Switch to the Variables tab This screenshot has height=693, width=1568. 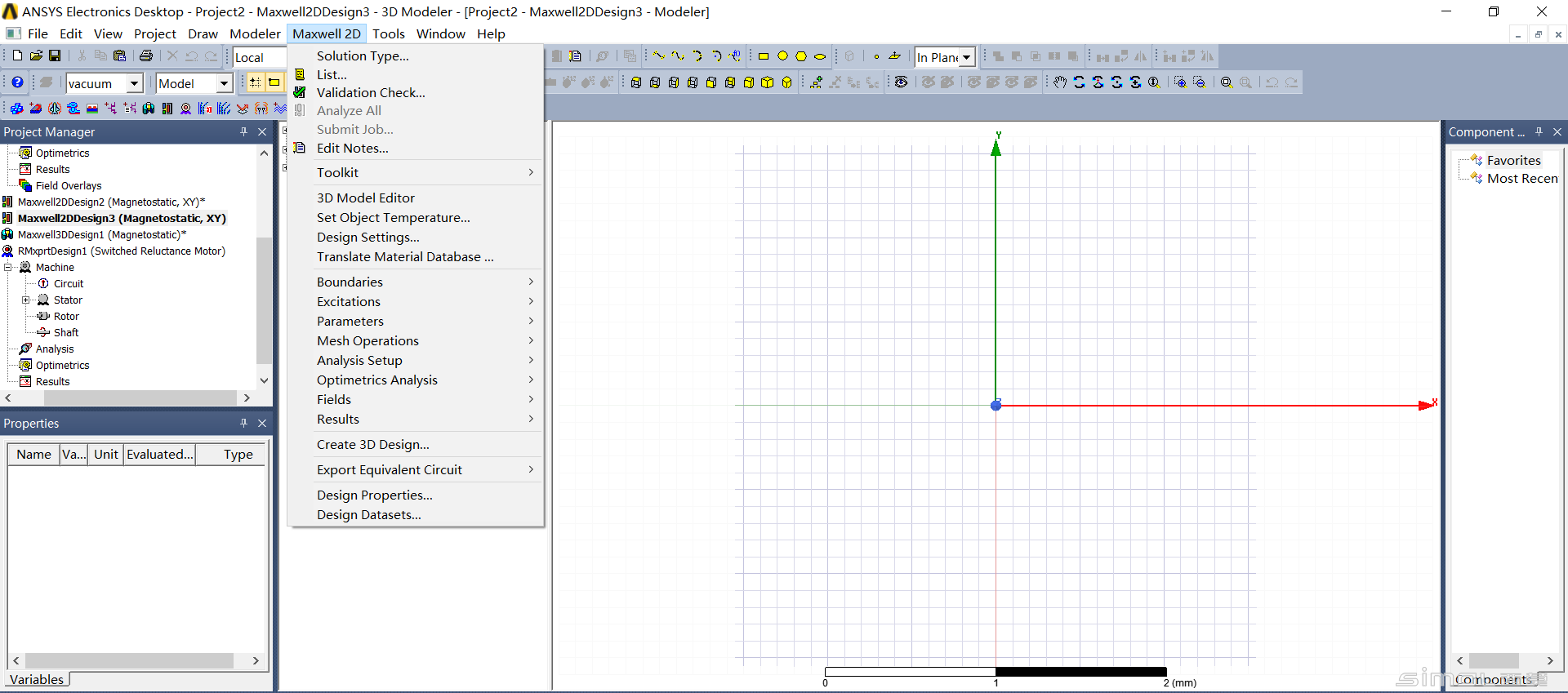pos(37,679)
